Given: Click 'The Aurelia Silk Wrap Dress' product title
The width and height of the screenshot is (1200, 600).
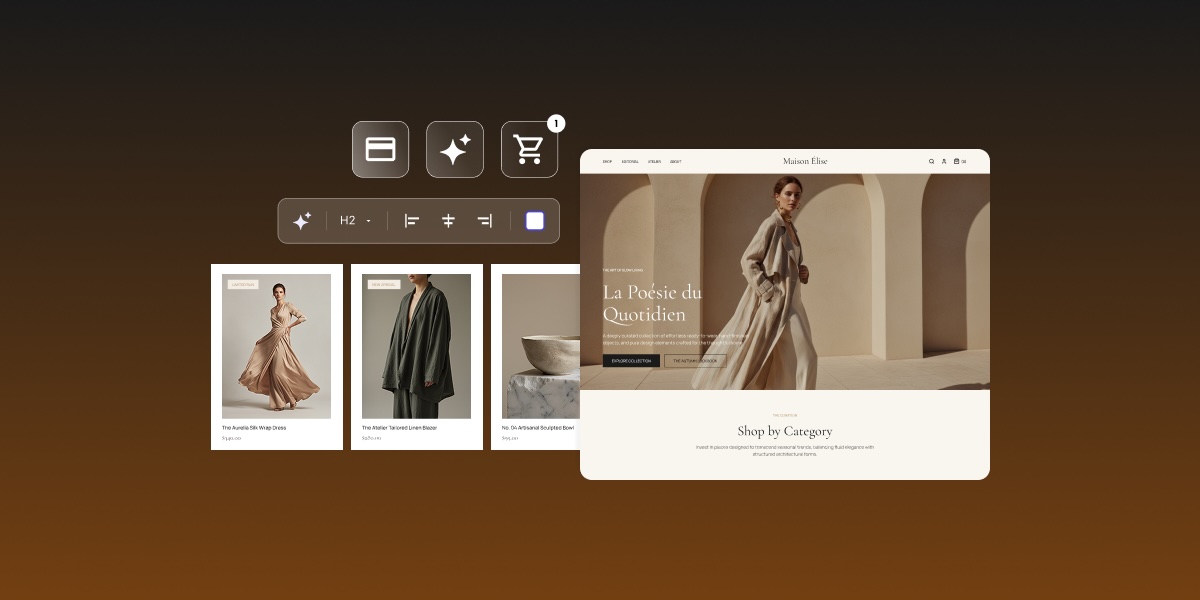Looking at the screenshot, I should click(x=254, y=427).
